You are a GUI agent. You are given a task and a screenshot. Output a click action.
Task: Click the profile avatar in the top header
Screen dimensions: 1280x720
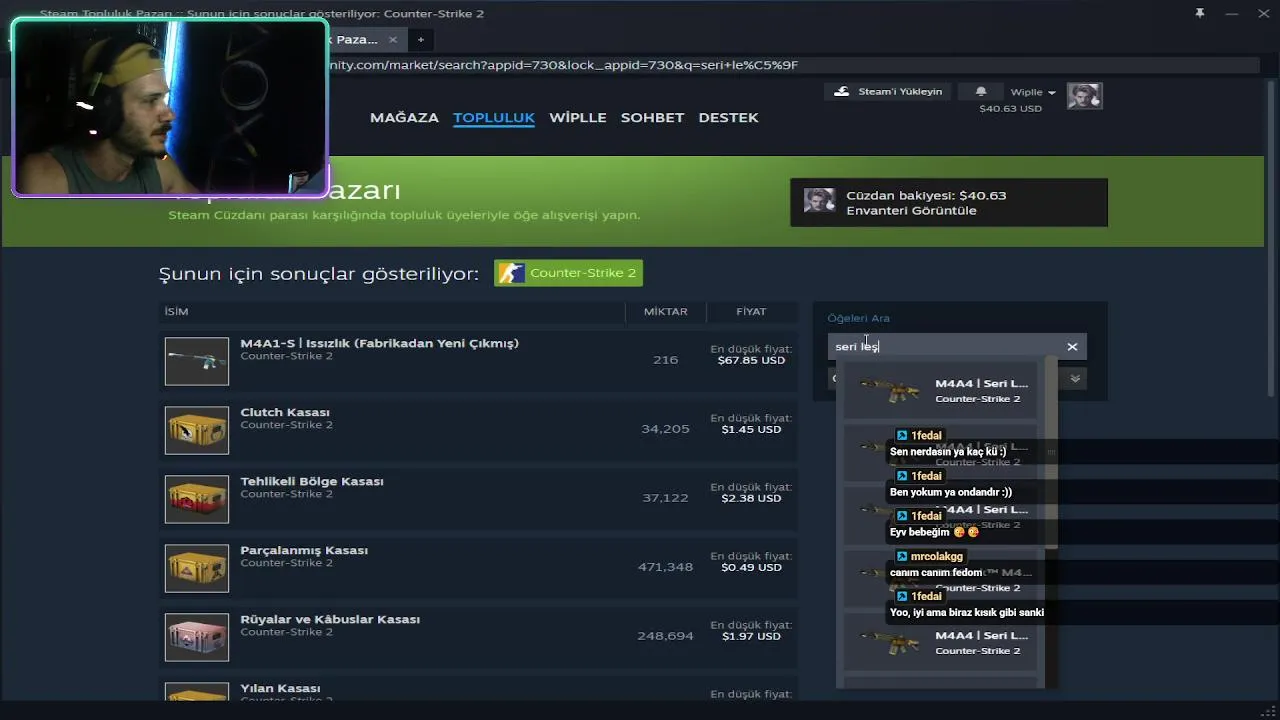[1084, 96]
